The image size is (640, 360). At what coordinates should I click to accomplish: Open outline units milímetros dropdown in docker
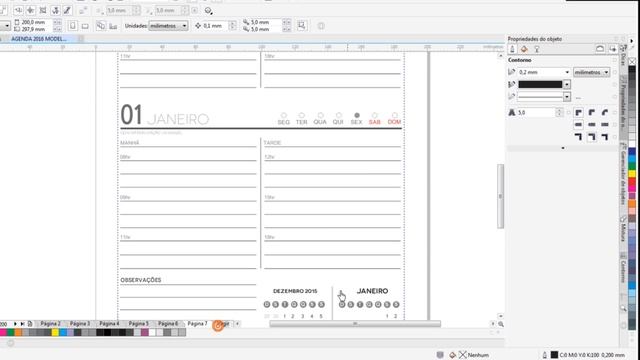pos(591,72)
